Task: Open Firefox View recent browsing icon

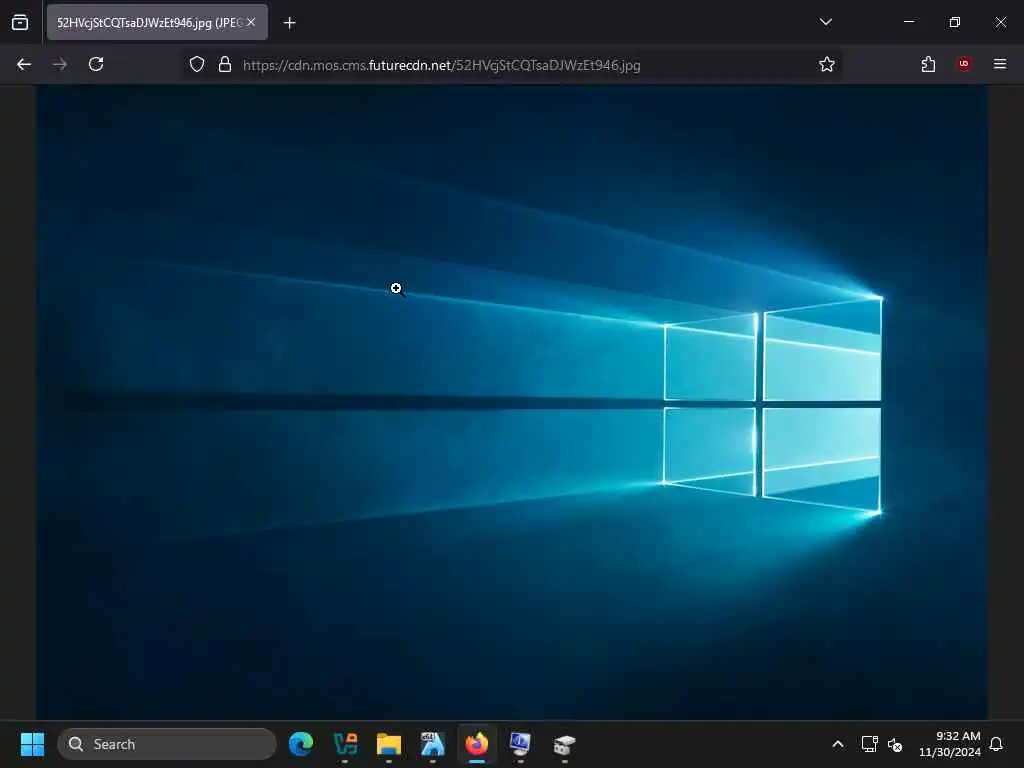Action: tap(20, 22)
